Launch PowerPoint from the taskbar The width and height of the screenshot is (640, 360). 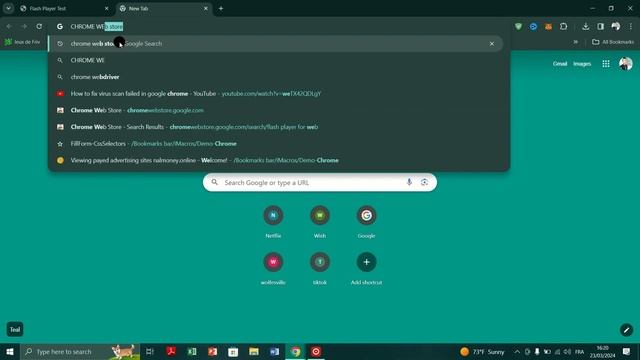pyautogui.click(x=212, y=351)
